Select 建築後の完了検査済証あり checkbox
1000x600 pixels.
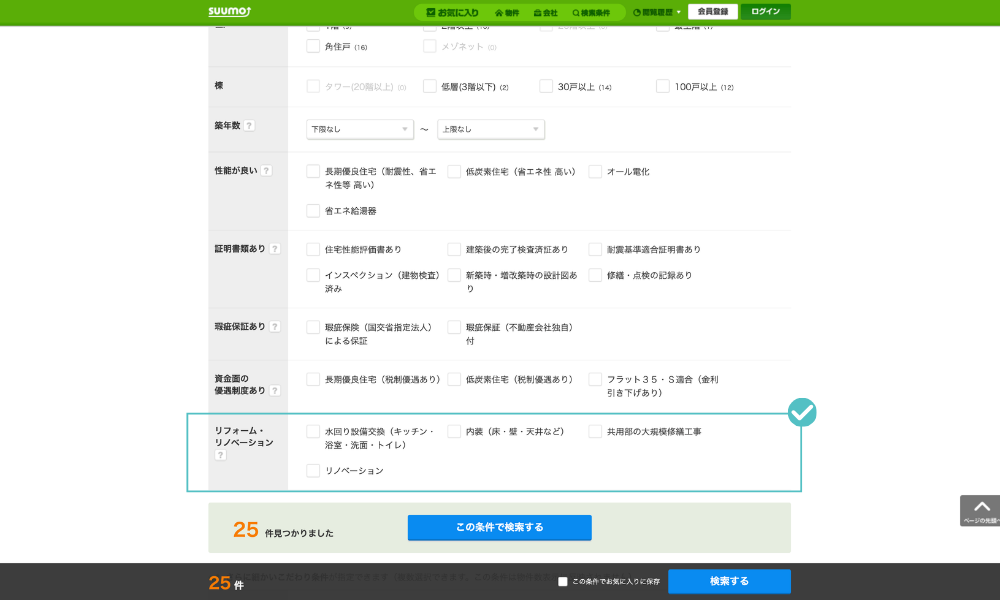coord(454,249)
